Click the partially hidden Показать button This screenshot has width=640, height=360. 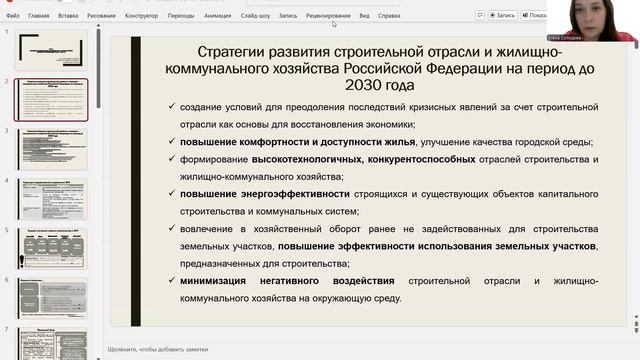point(534,15)
